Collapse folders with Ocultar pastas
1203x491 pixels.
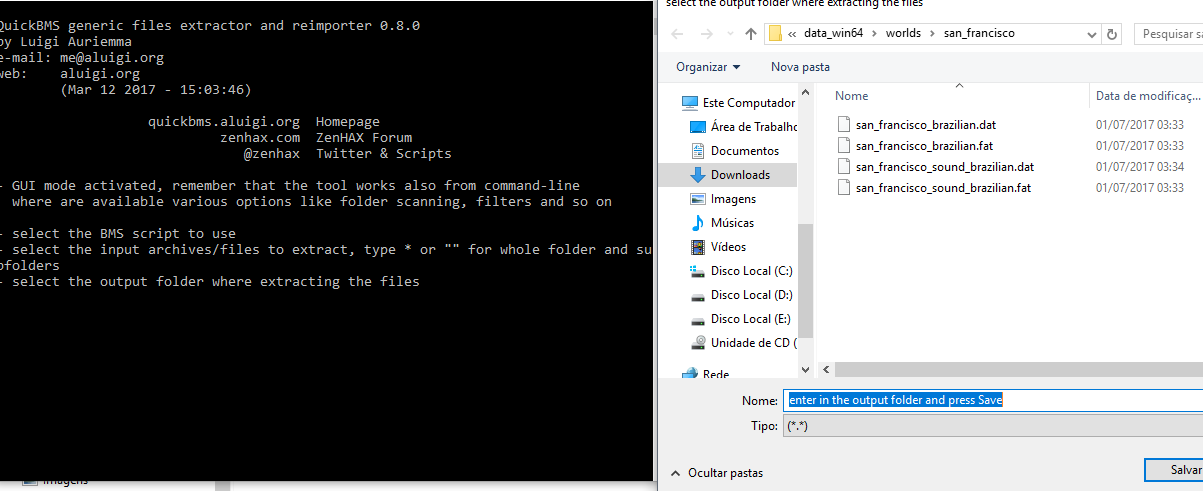717,472
